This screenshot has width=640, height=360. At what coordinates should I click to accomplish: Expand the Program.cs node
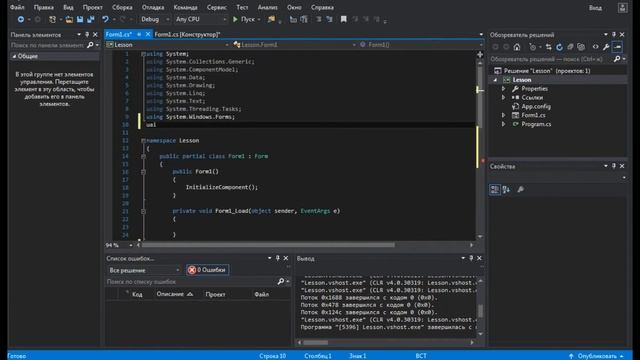(503, 124)
